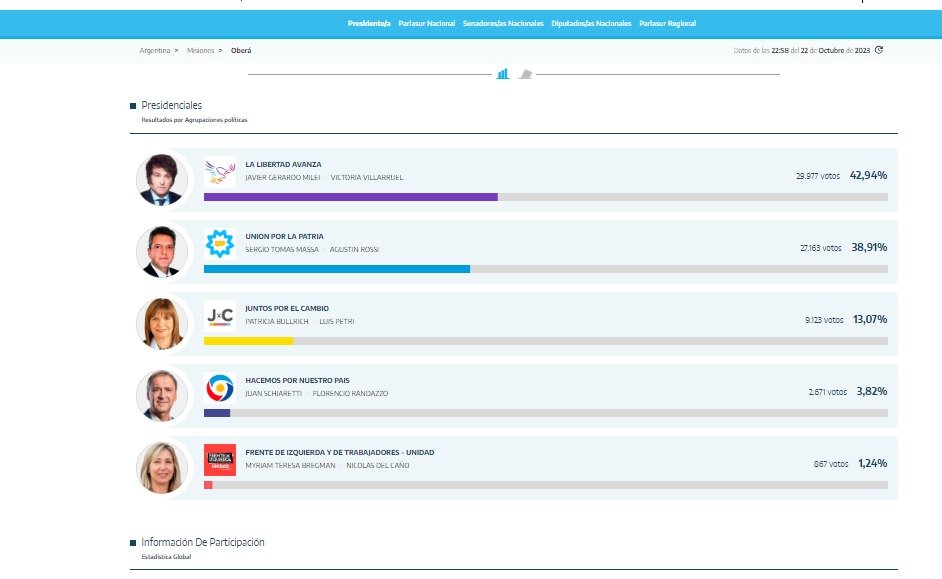Click the Frente de Izquierda Unidad logo
Screen dimensions: 942x579
[x=220, y=460]
